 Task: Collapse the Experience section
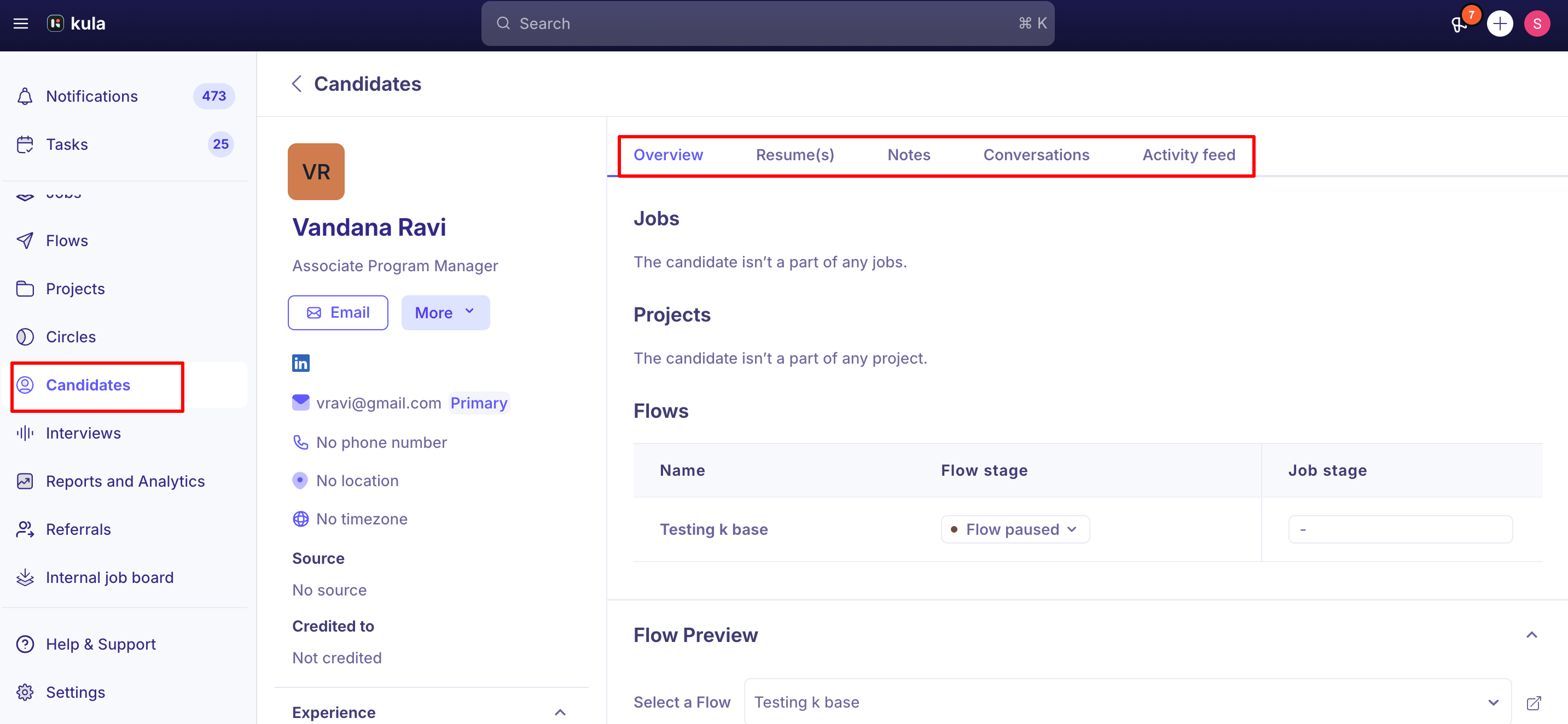[x=560, y=713]
